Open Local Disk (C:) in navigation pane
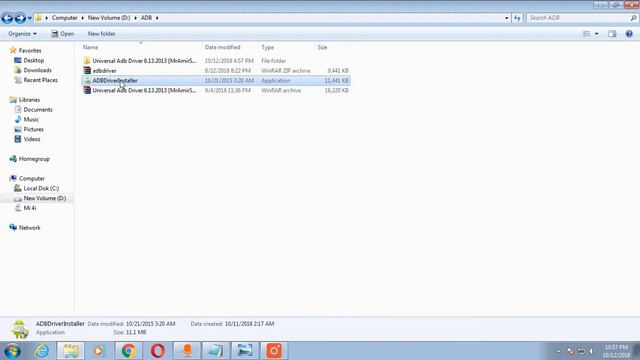 (41, 188)
